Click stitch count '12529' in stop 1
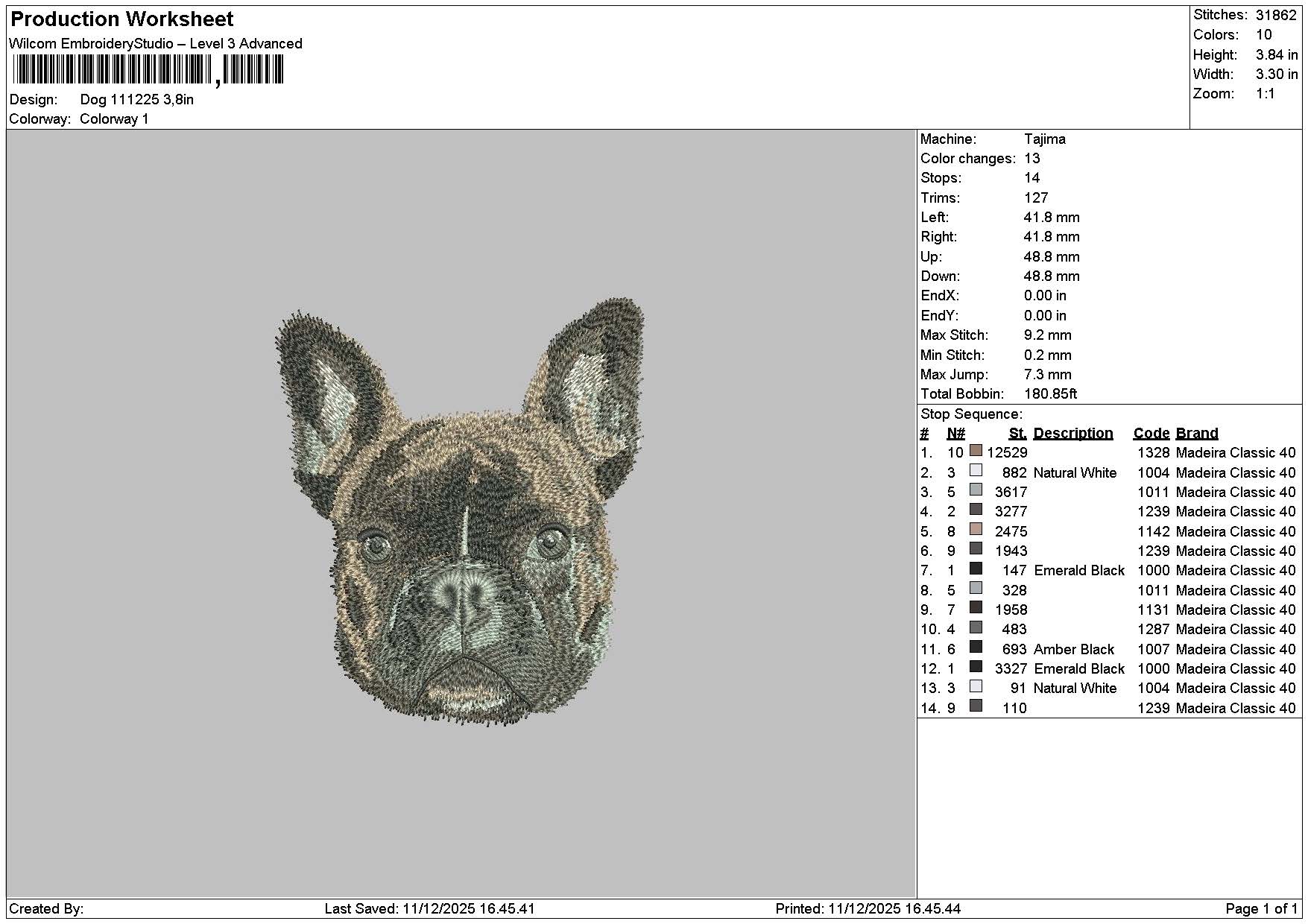 click(1007, 453)
